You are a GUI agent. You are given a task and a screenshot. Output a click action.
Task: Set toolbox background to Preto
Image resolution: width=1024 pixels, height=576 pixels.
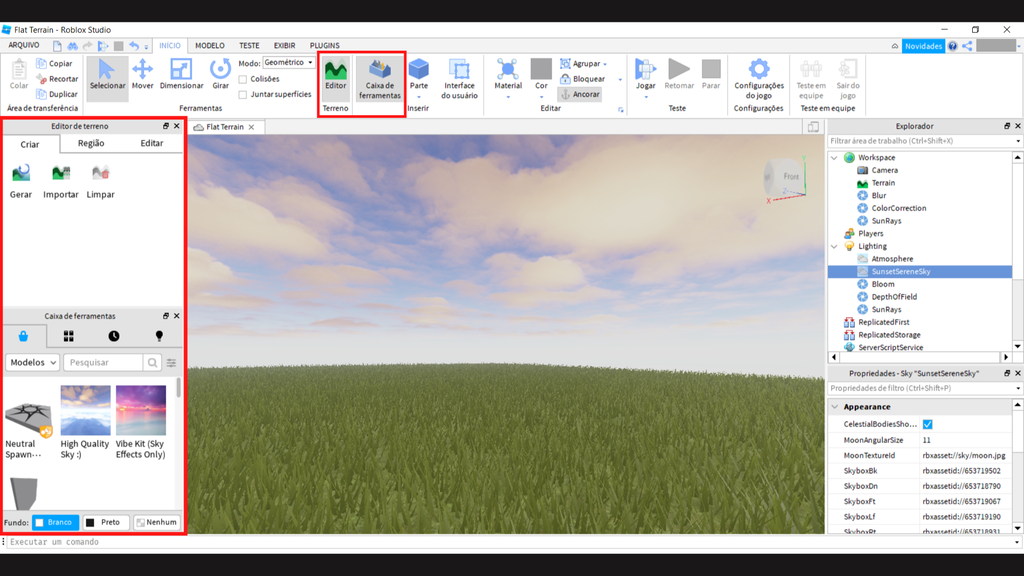[105, 522]
